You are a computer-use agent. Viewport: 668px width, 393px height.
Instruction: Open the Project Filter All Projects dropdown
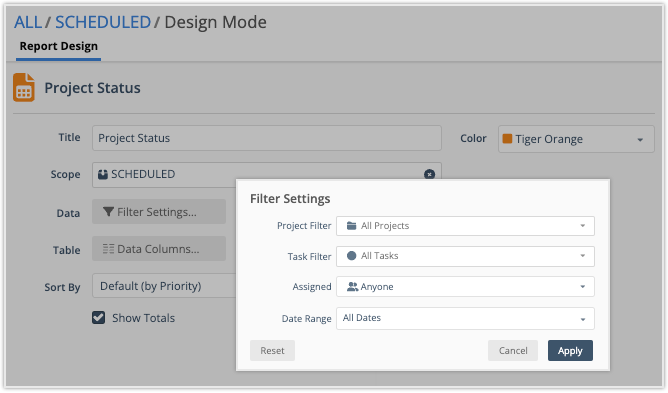[x=465, y=226]
